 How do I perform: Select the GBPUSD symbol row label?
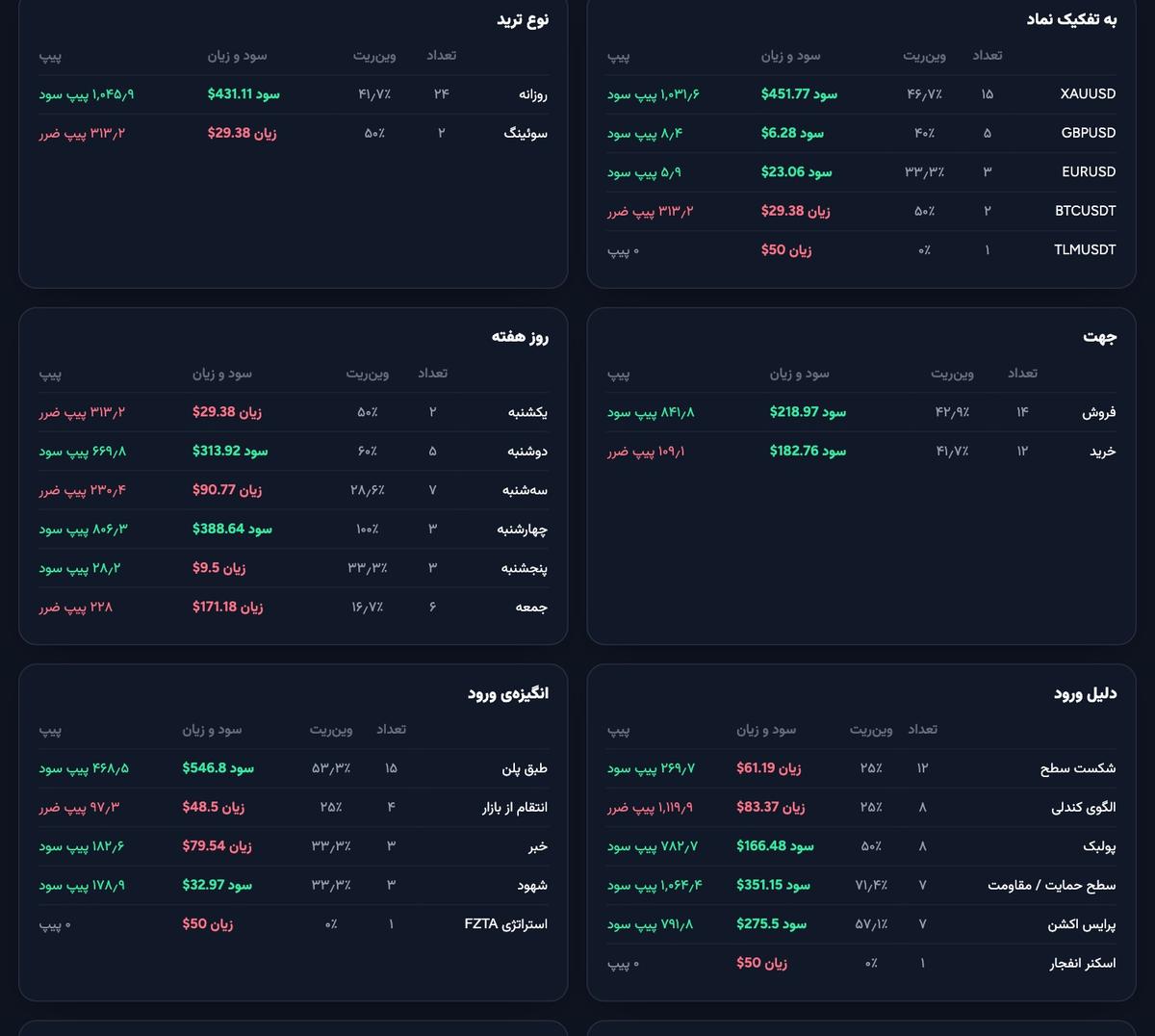pos(1089,133)
